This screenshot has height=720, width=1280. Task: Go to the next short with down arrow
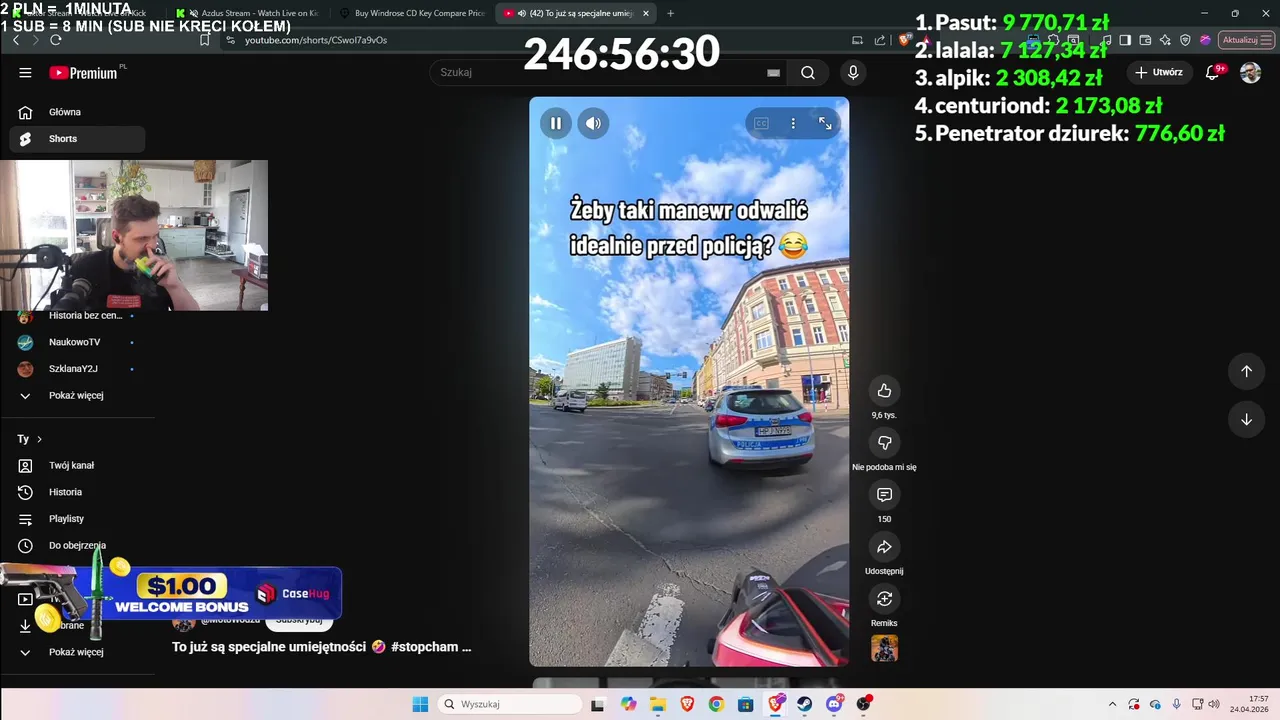tap(1246, 419)
